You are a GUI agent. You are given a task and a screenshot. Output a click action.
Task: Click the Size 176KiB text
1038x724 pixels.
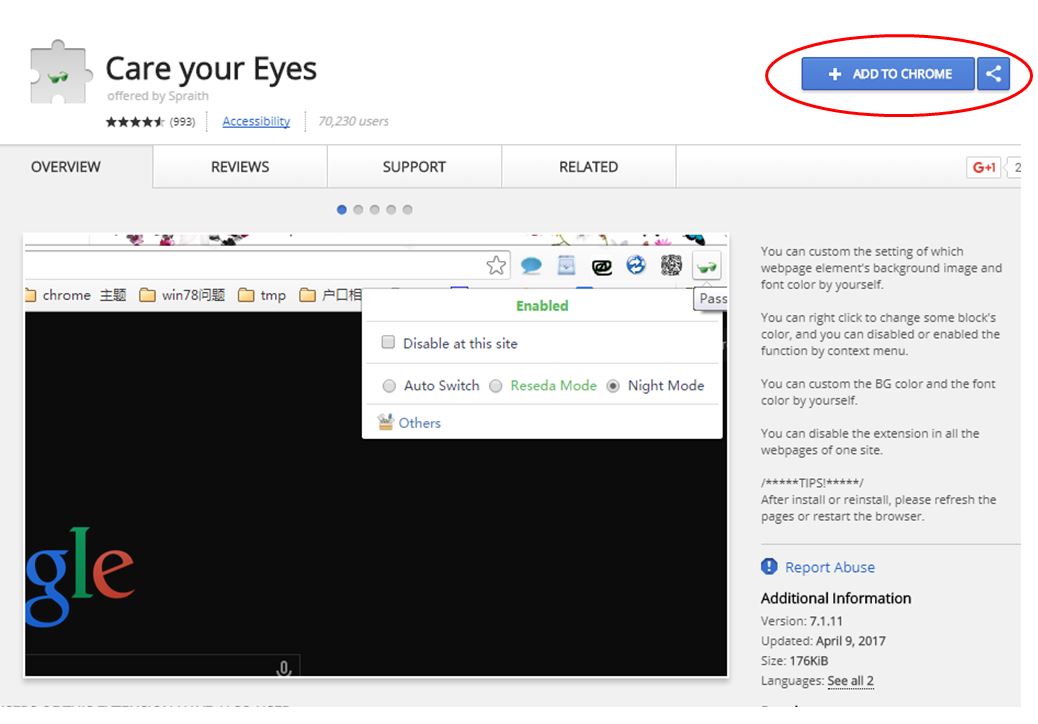[794, 661]
